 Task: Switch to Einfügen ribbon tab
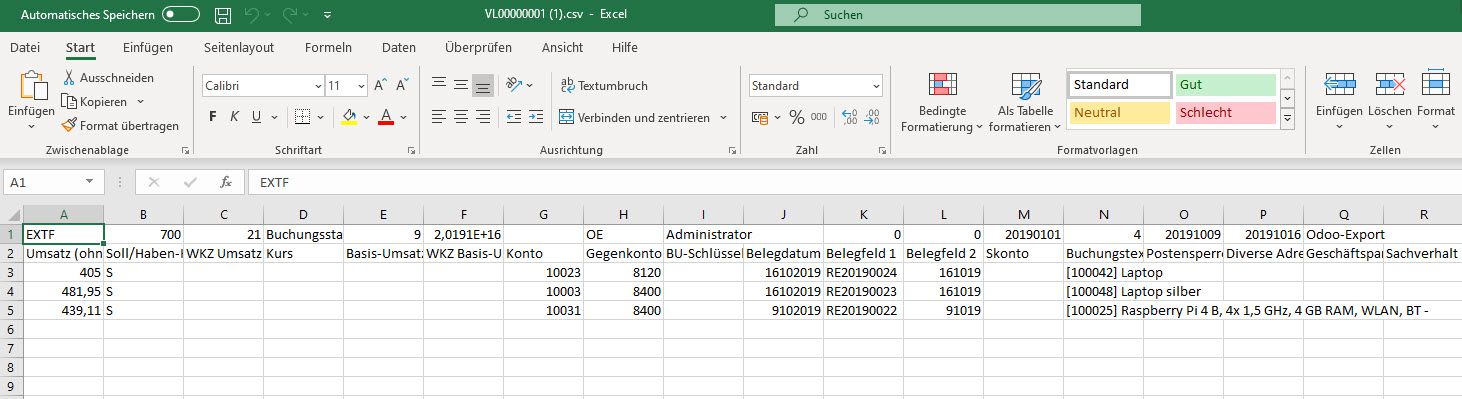[148, 47]
